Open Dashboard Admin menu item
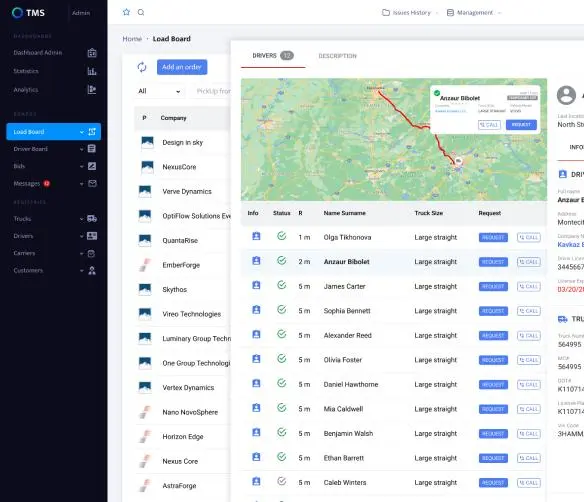This screenshot has width=584, height=502. (x=38, y=53)
